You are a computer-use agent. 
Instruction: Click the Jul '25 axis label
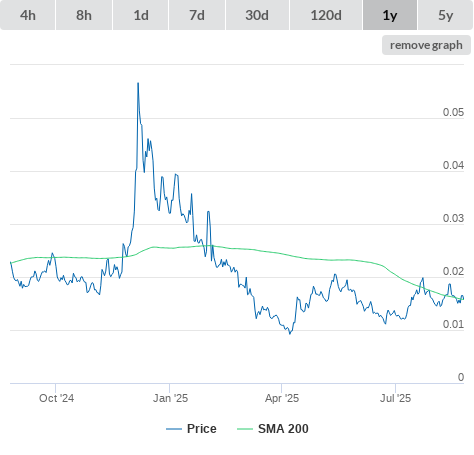(395, 398)
